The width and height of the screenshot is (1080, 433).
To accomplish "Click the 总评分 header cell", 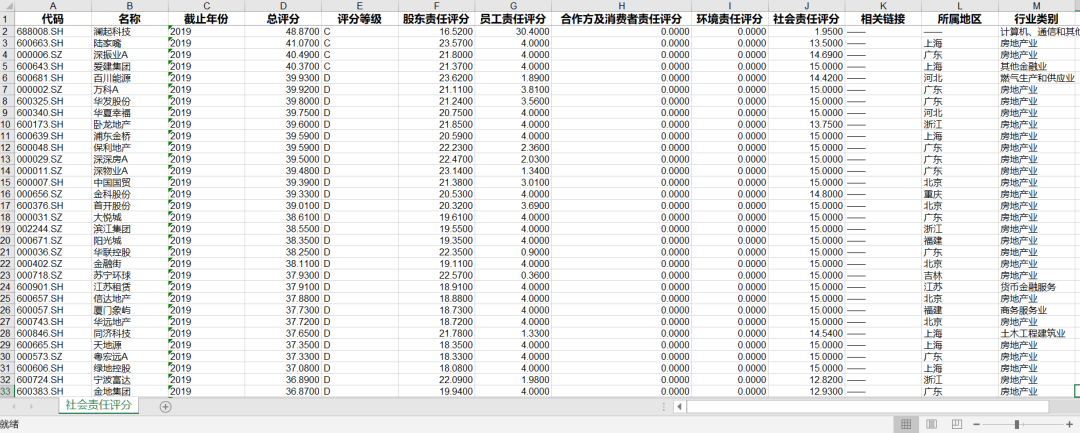I will (283, 19).
